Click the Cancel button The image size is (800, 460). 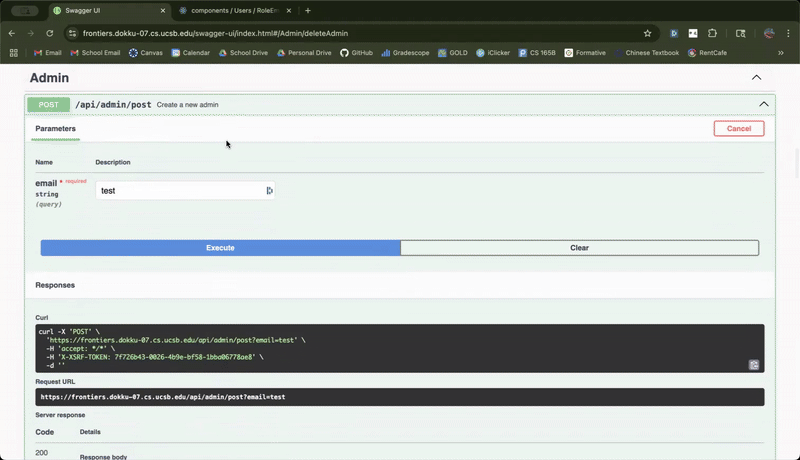tap(739, 129)
